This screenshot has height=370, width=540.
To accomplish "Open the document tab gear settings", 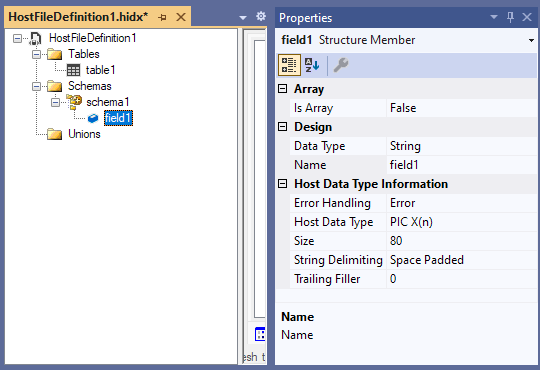I will (261, 16).
